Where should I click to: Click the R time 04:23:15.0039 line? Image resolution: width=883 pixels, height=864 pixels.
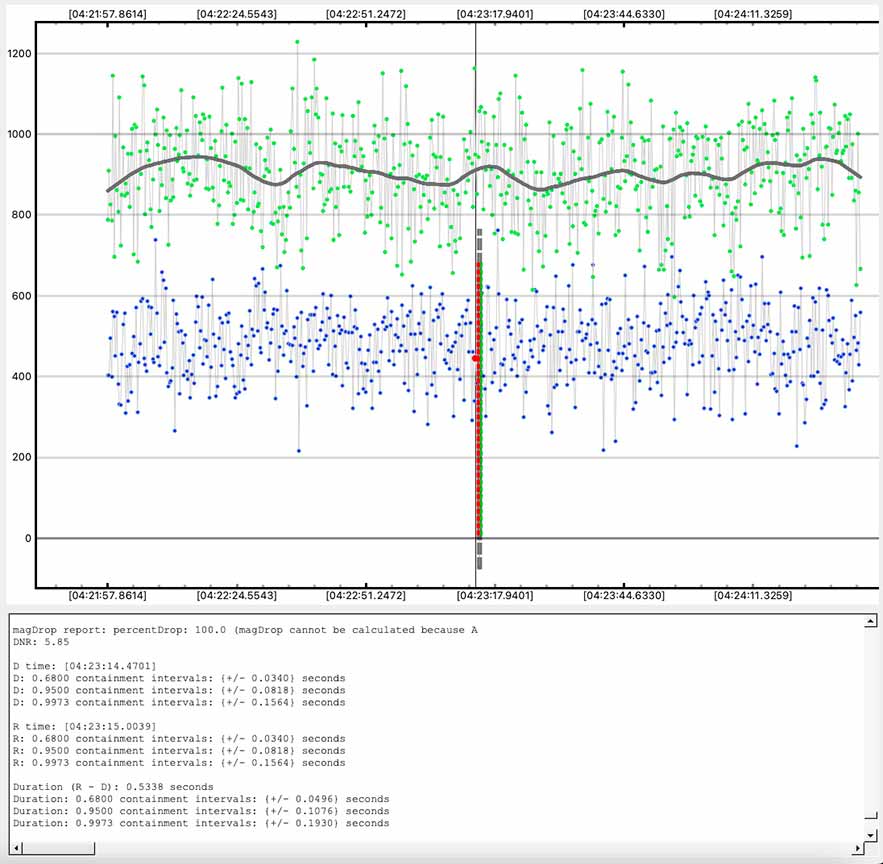84,727
